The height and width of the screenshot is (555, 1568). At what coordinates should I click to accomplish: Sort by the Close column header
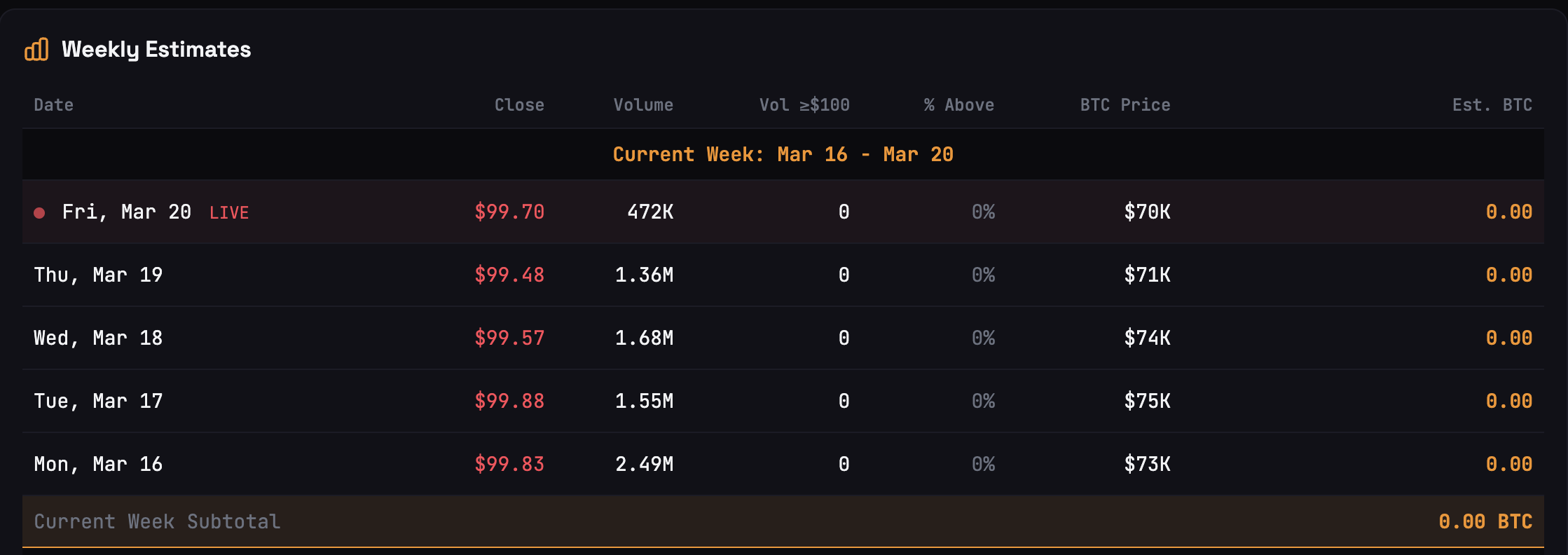point(518,105)
